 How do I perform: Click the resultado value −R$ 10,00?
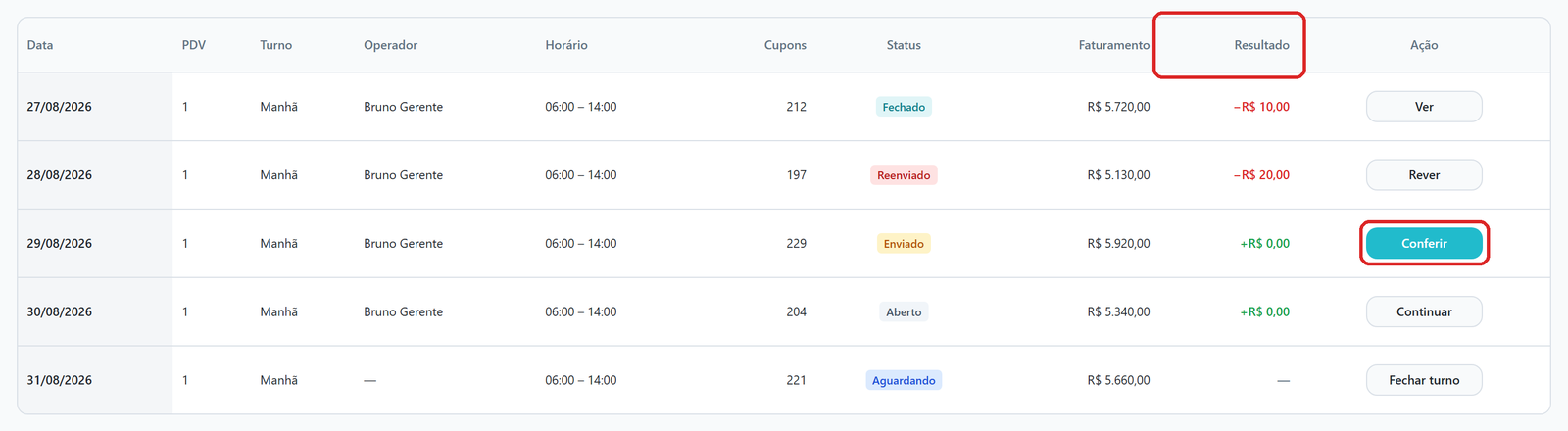[1261, 107]
